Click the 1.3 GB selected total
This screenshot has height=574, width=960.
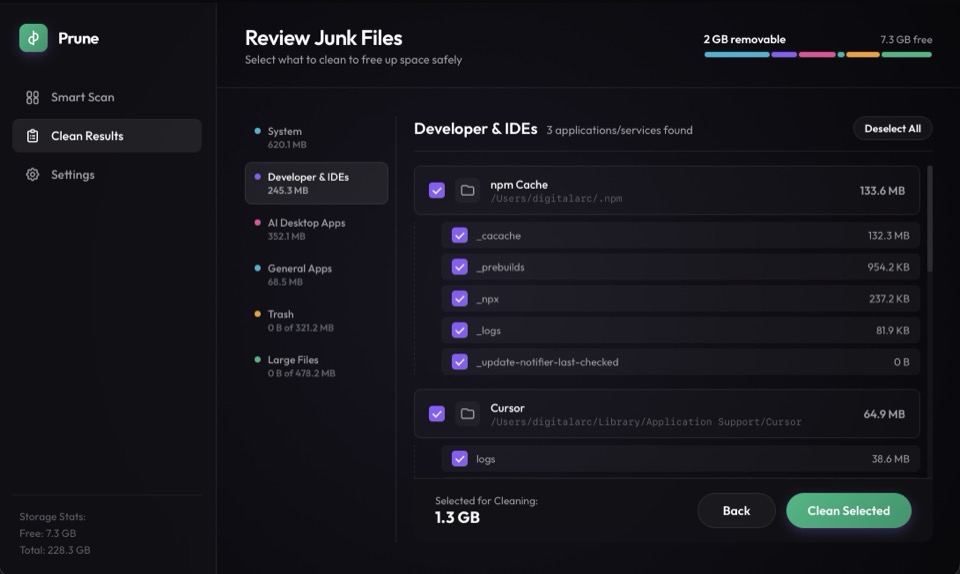(457, 517)
